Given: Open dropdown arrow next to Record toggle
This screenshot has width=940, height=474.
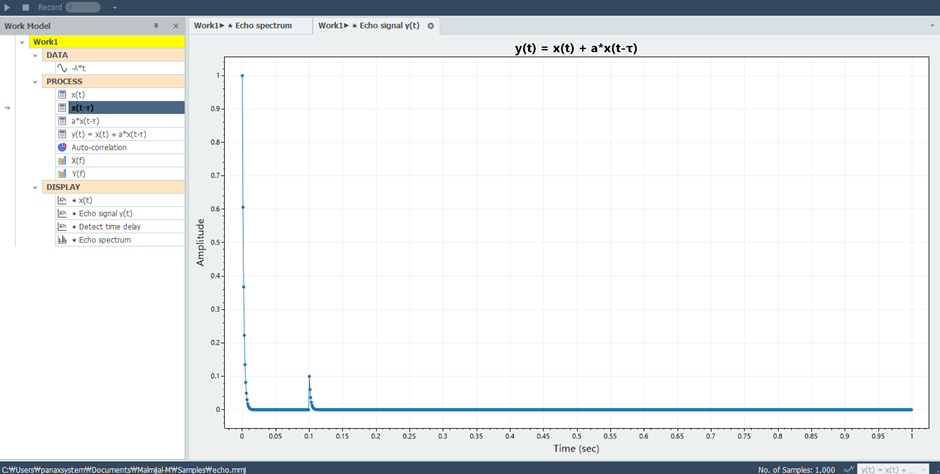Looking at the screenshot, I should (x=115, y=8).
